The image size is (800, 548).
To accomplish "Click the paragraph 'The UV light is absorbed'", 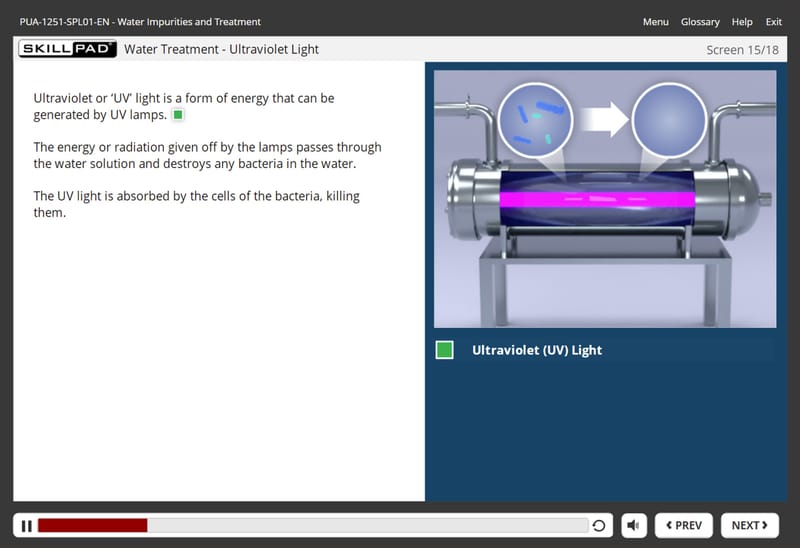I will click(x=196, y=204).
